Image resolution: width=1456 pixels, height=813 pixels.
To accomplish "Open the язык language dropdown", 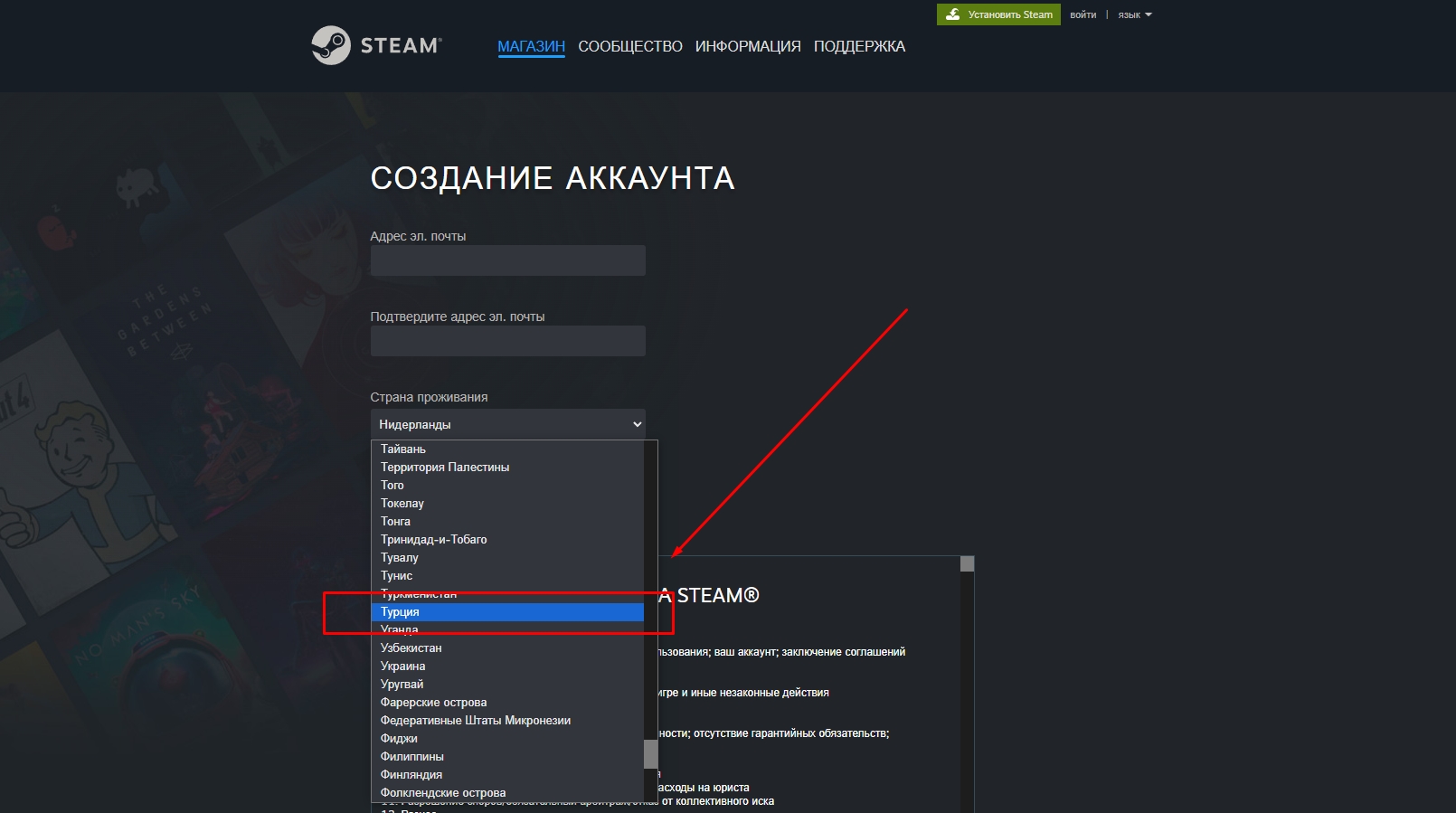I will pyautogui.click(x=1135, y=14).
